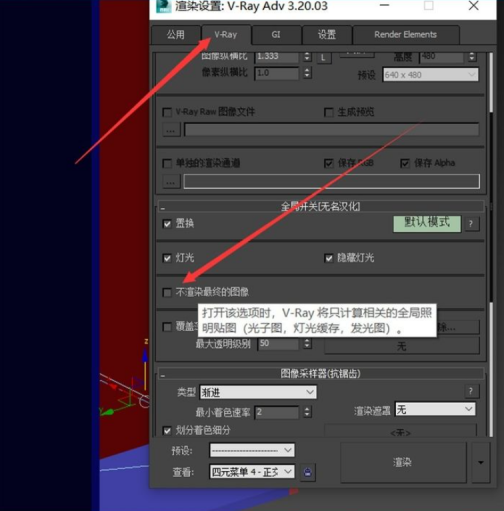Open the render button dropdown arrow

(x=481, y=462)
